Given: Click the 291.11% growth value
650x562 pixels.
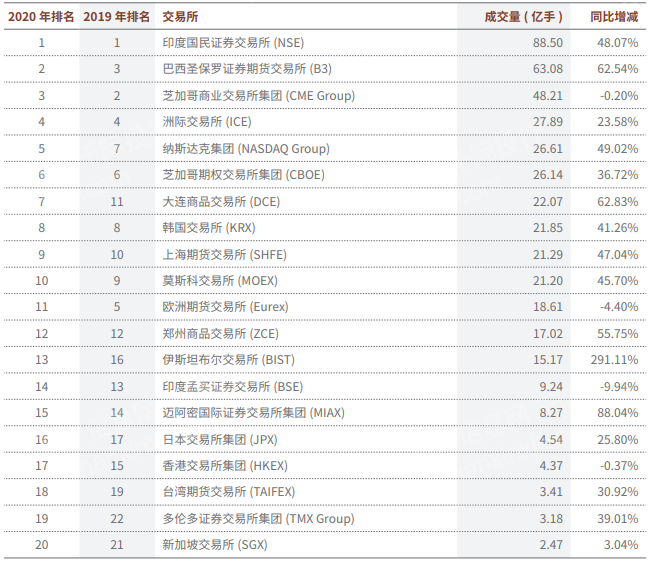Looking at the screenshot, I should tap(613, 360).
